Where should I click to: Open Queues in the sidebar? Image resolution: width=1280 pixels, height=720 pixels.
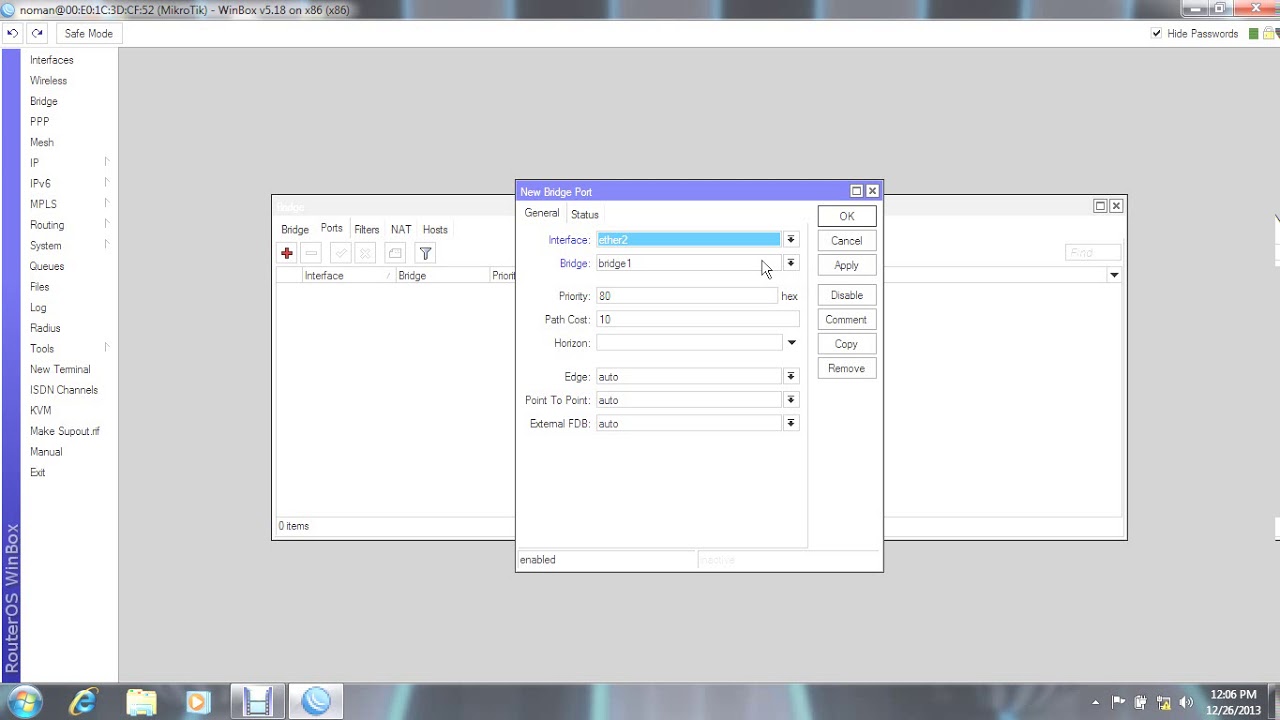click(x=47, y=266)
